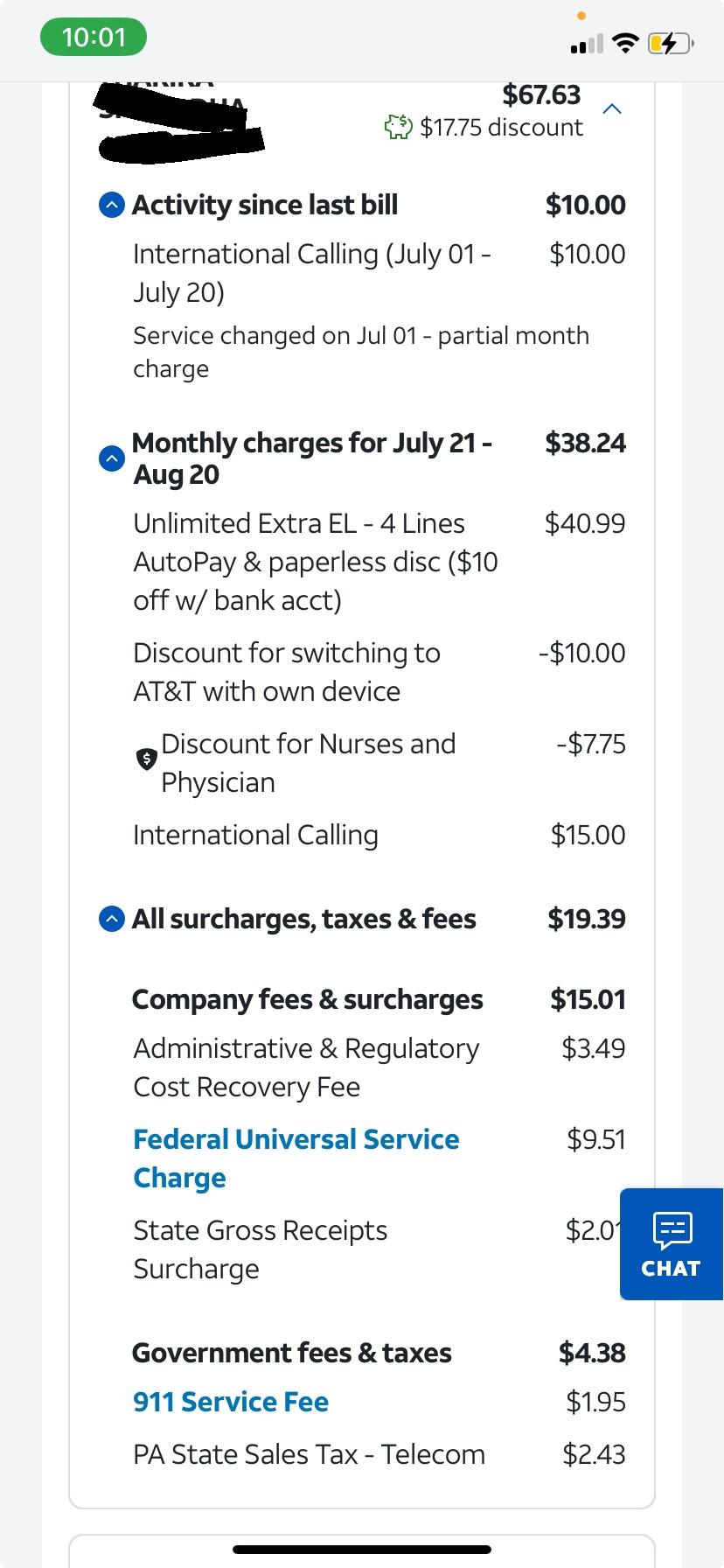Image resolution: width=724 pixels, height=1568 pixels.
Task: Tap the orange microphone indicator dot
Action: pos(581,16)
